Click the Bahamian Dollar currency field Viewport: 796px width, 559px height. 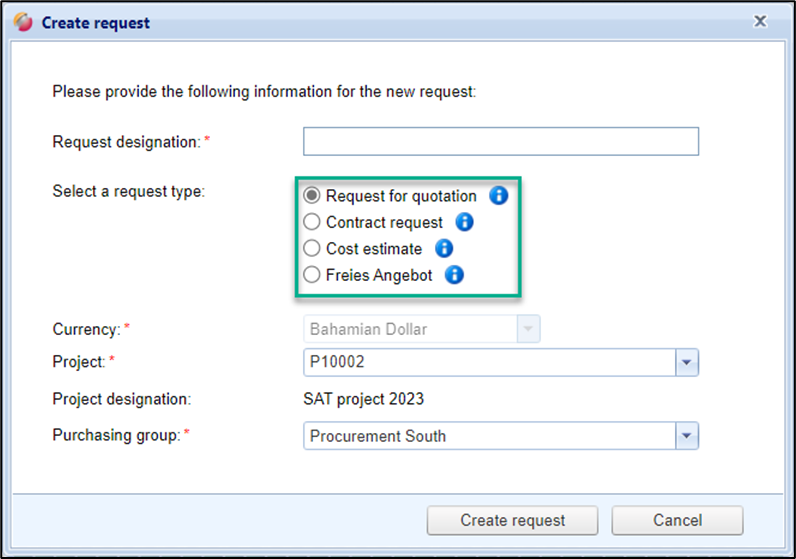(x=410, y=329)
